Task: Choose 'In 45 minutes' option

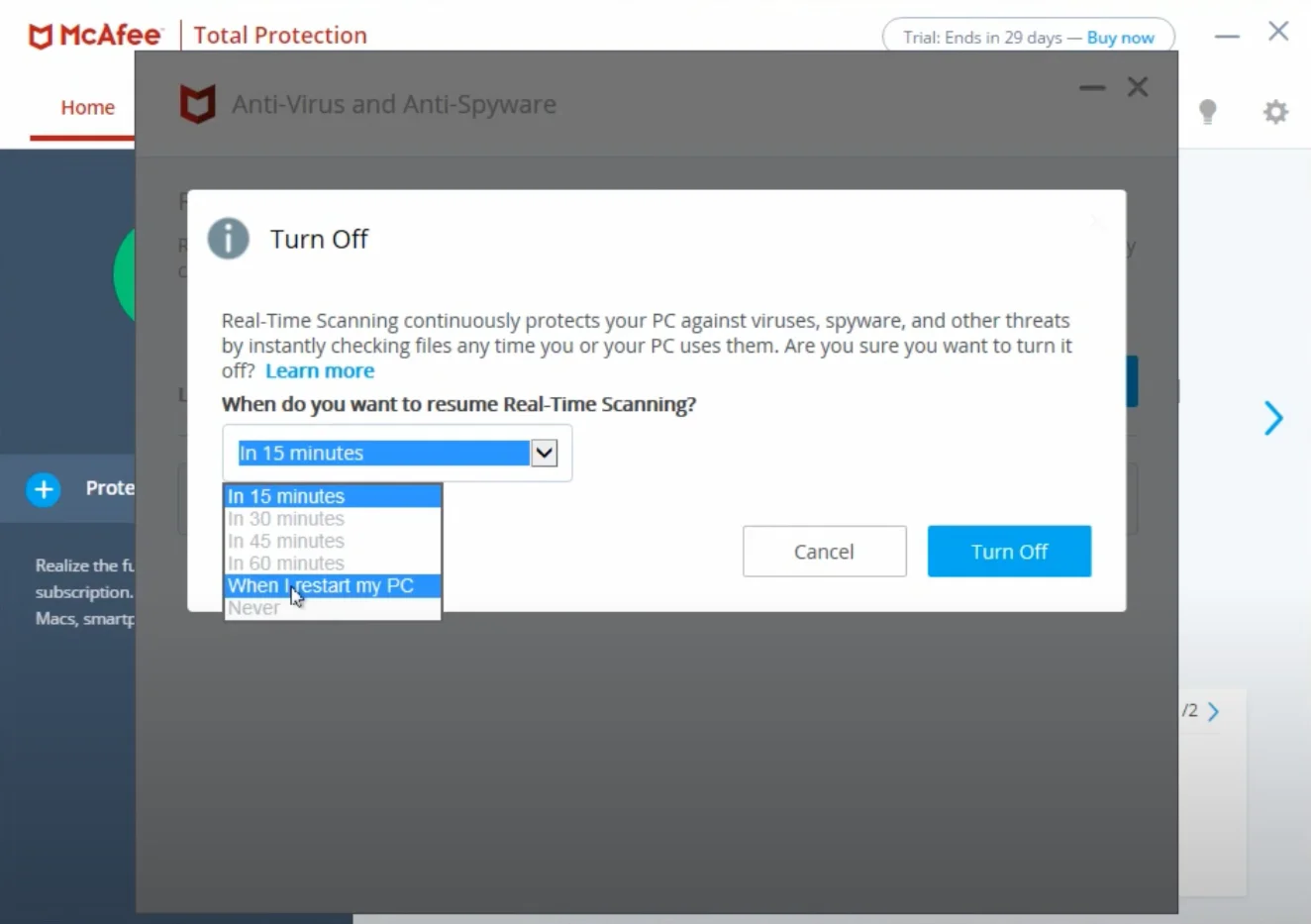Action: pyautogui.click(x=333, y=541)
